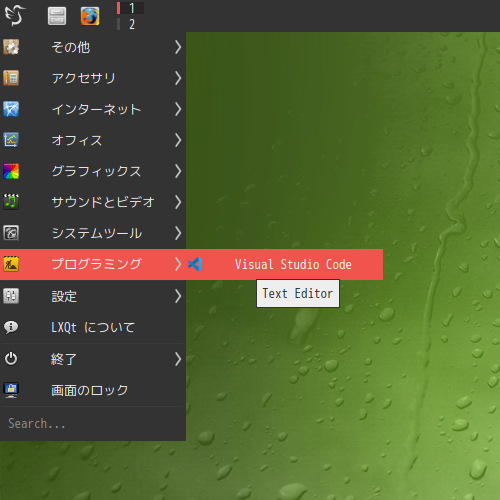The width and height of the screenshot is (500, 500).
Task: Expand the その他 submenu arrow
Action: coord(178,47)
